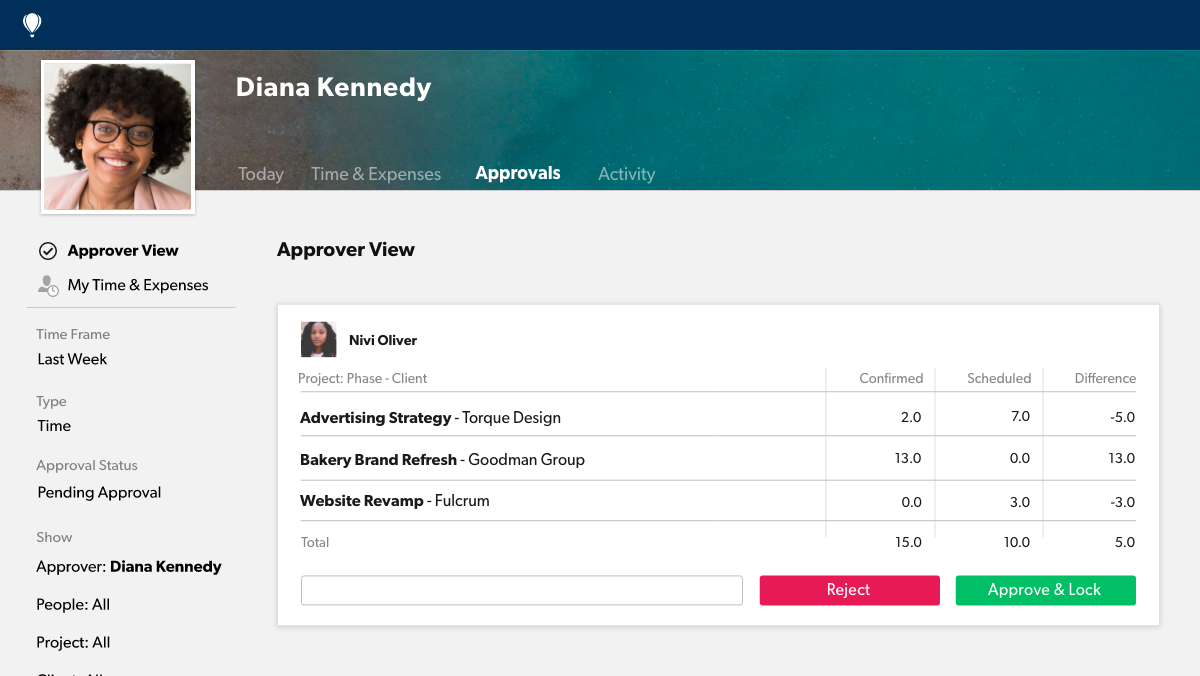The image size is (1200, 676).
Task: Click the Harvest balloon logo
Action: [x=31, y=24]
